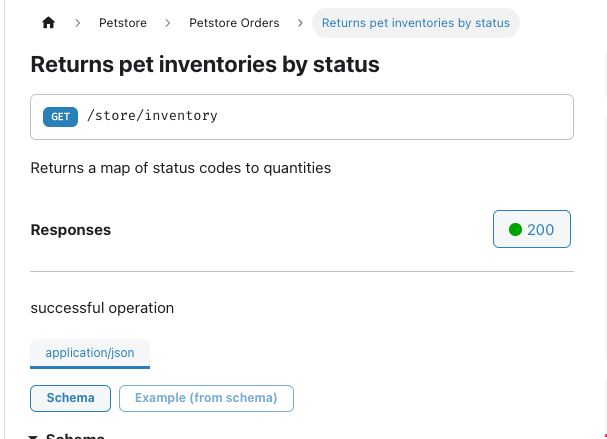Click the /store/inventory endpoint path

click(x=152, y=116)
